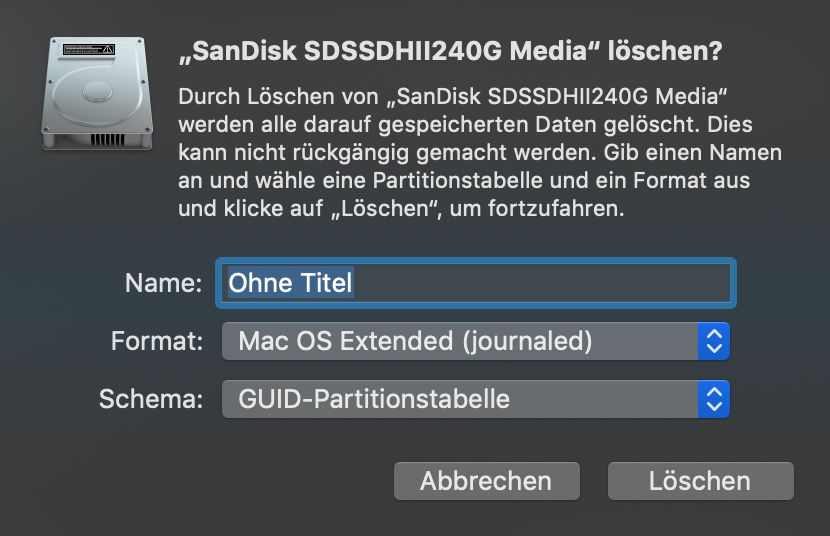
Task: Click the "Name:" label
Action: point(164,283)
